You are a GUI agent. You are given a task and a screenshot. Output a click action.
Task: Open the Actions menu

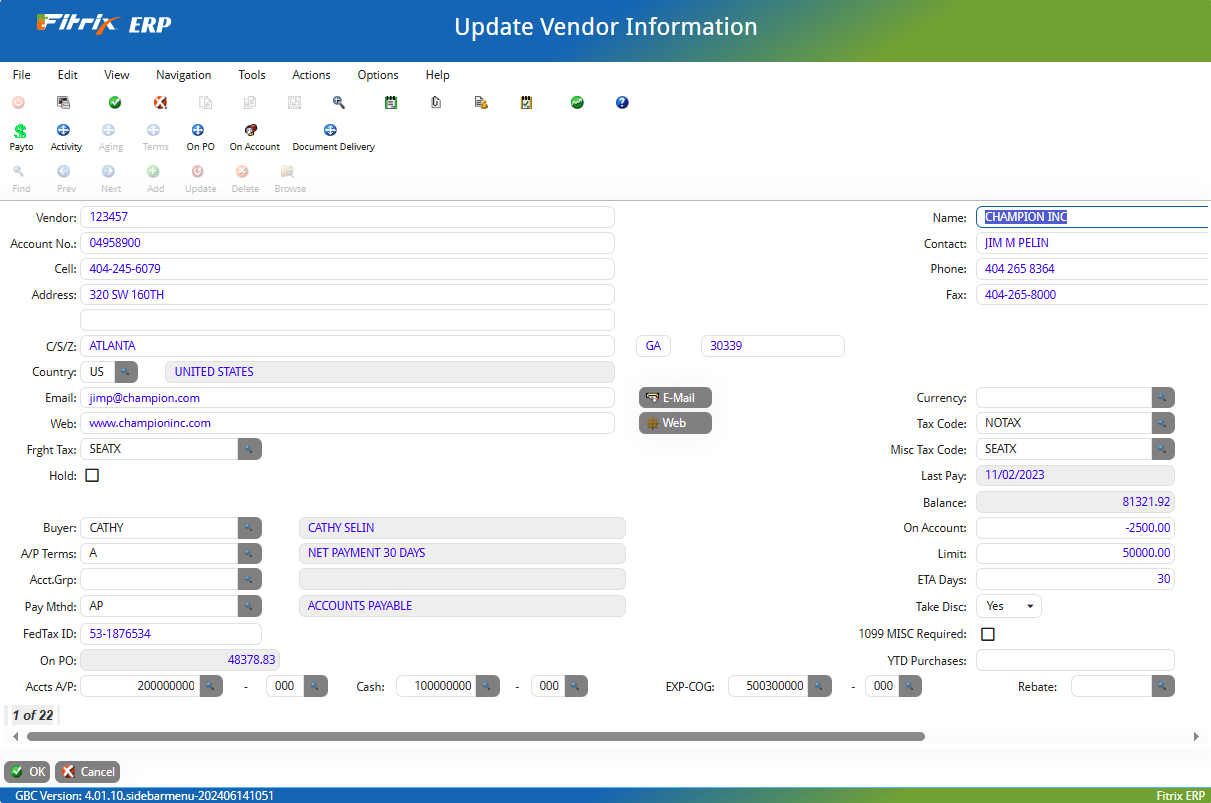[x=311, y=75]
